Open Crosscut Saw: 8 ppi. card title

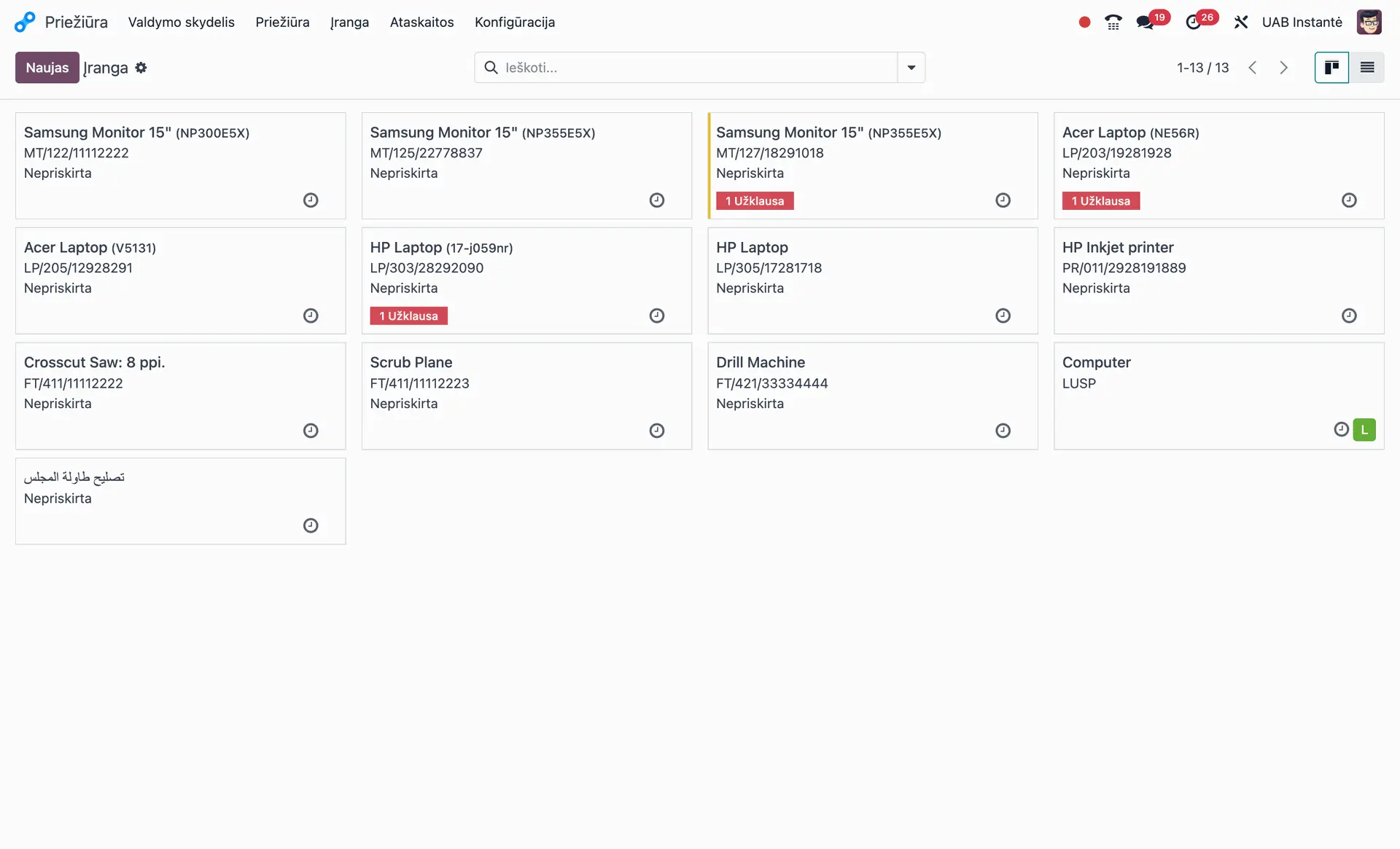[94, 363]
